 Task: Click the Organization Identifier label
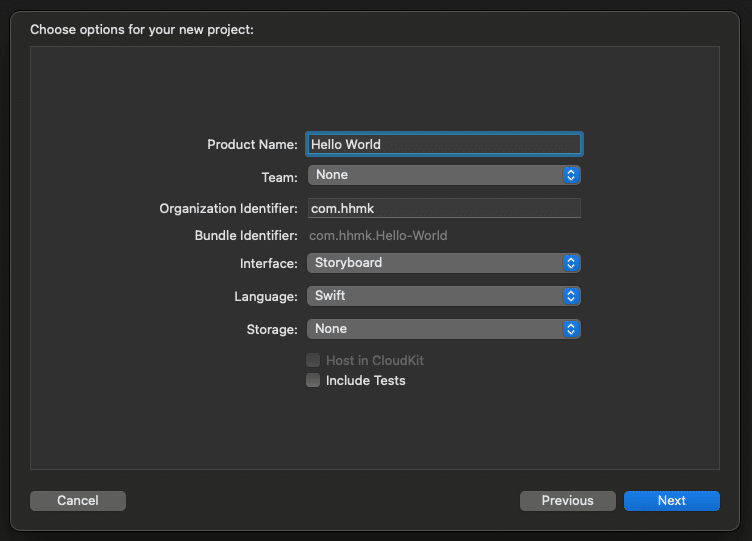tap(228, 209)
